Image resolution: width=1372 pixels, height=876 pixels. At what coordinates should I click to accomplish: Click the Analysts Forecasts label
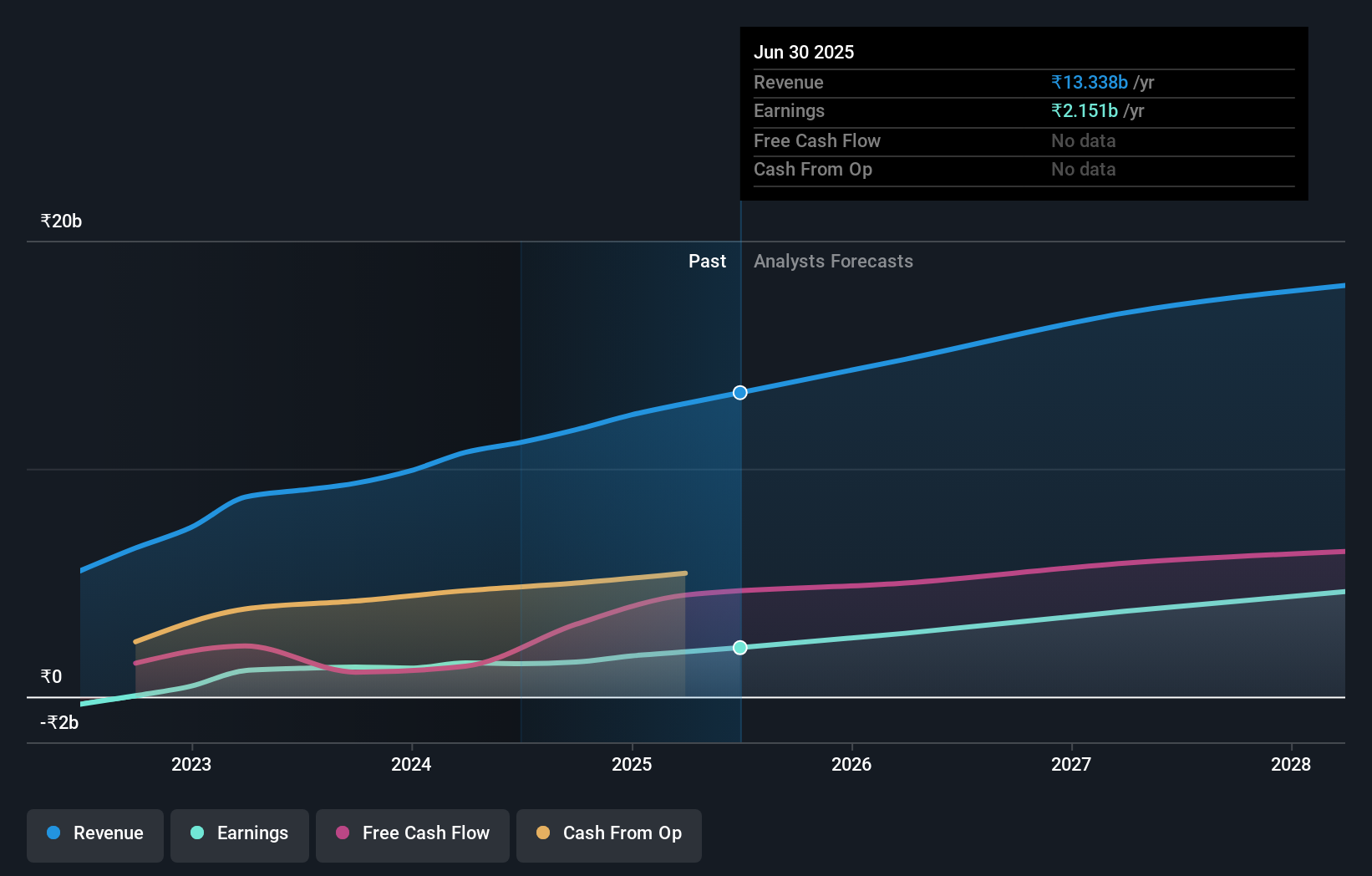pyautogui.click(x=833, y=262)
